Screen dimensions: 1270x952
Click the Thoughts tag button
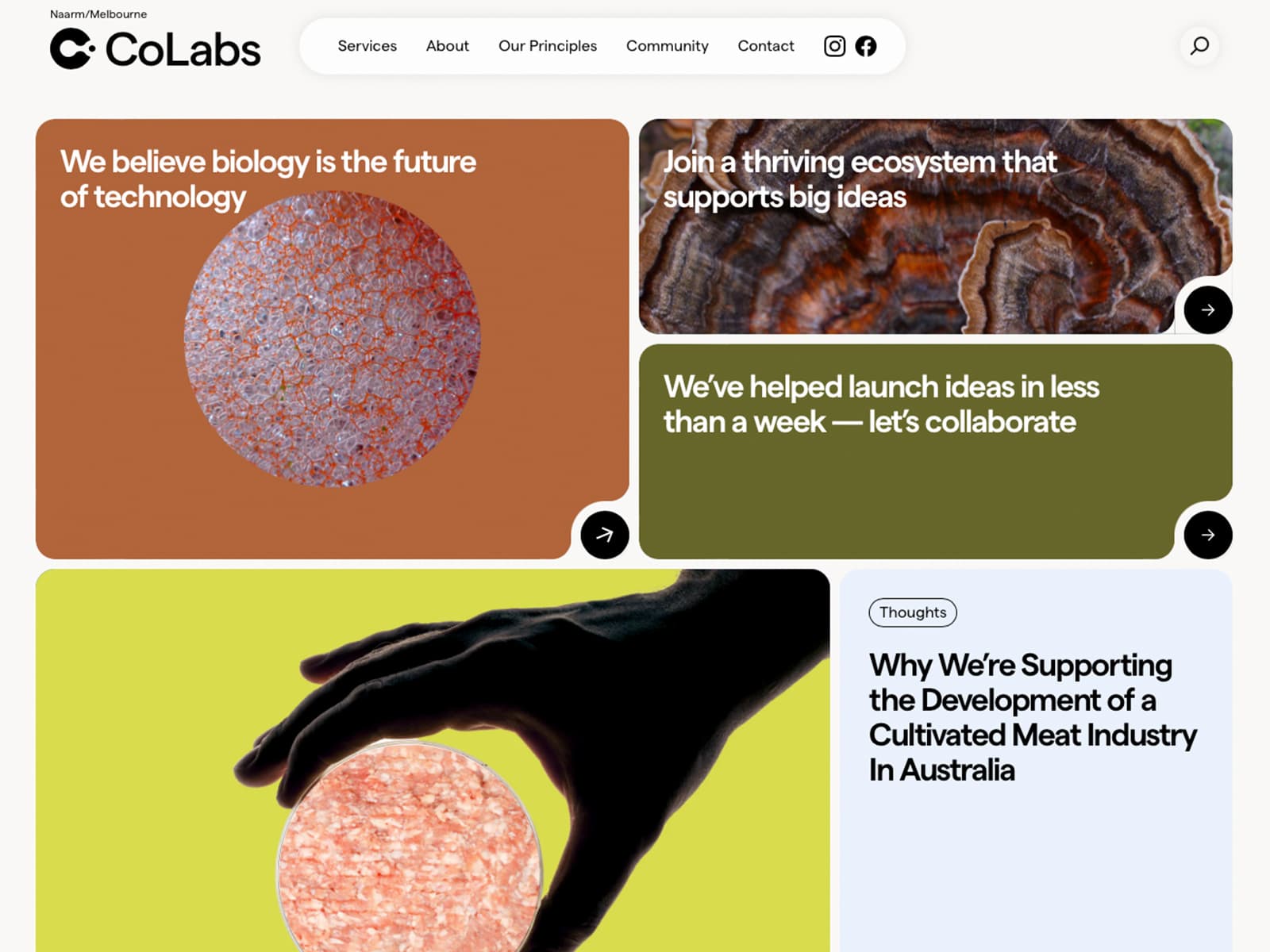click(913, 612)
